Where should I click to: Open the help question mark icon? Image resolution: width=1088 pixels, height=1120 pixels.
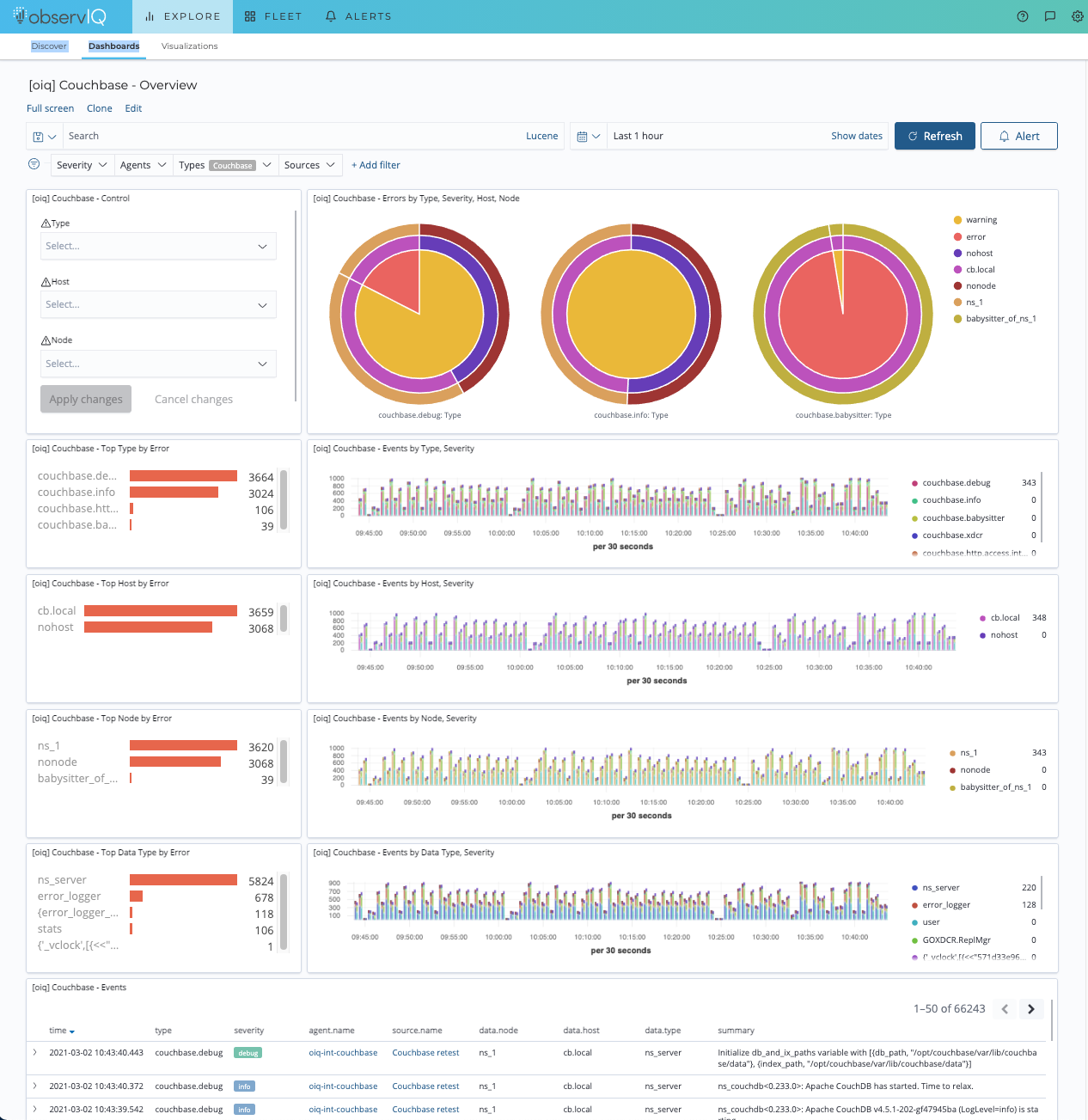tap(1023, 16)
